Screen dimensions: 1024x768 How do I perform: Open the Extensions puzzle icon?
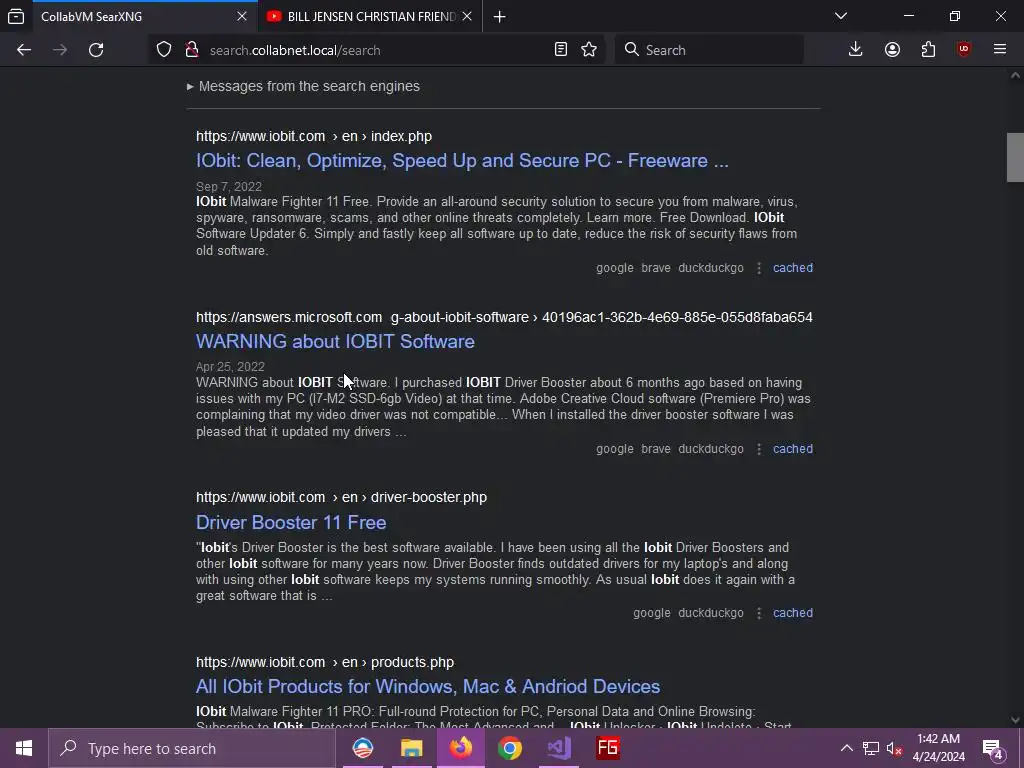point(928,50)
